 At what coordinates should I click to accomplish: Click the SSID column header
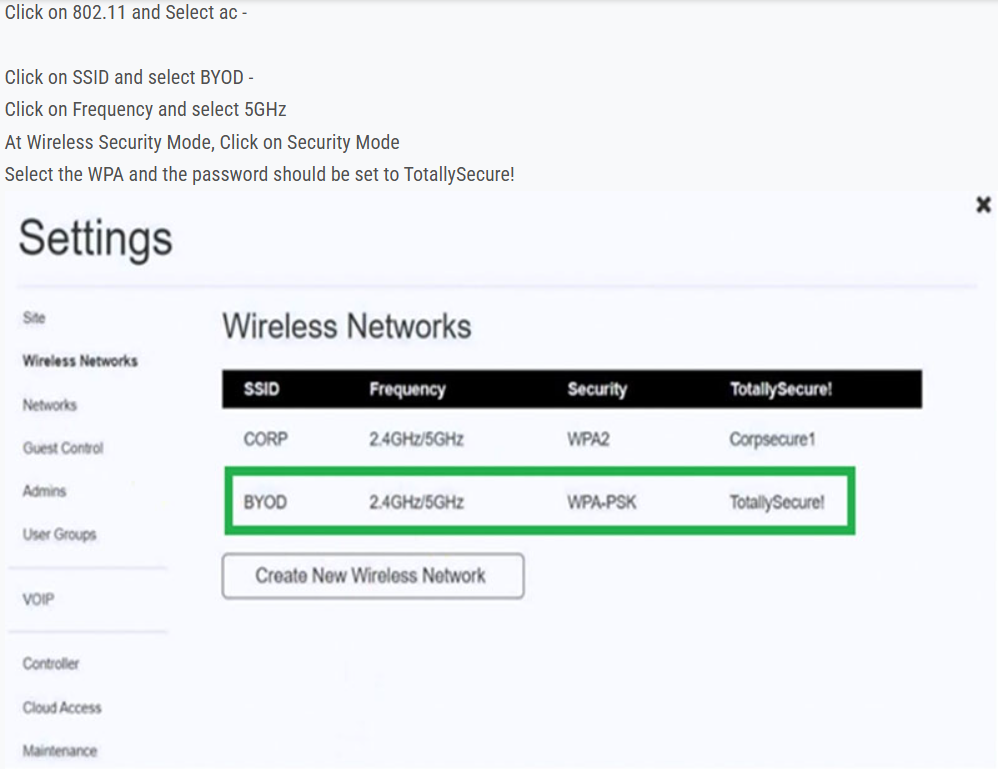[x=262, y=390]
